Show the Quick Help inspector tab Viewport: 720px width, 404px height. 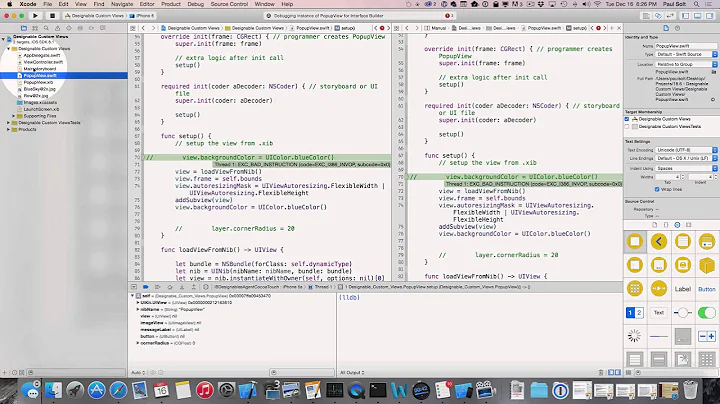(678, 28)
